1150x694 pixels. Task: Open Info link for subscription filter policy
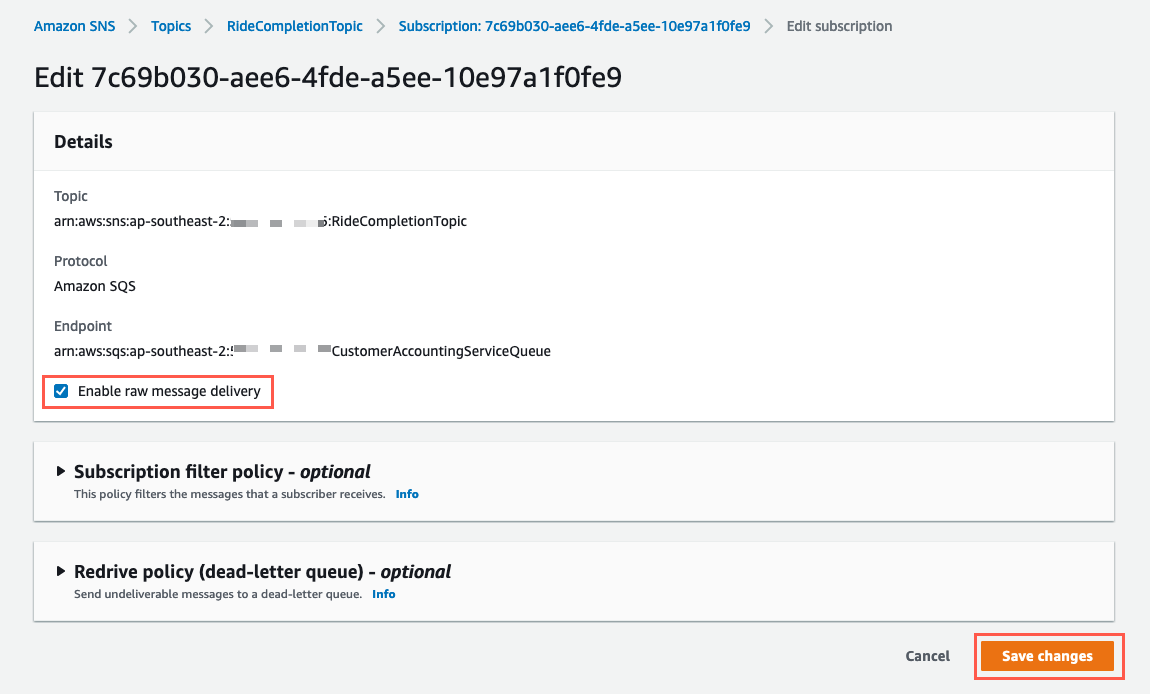pos(407,494)
